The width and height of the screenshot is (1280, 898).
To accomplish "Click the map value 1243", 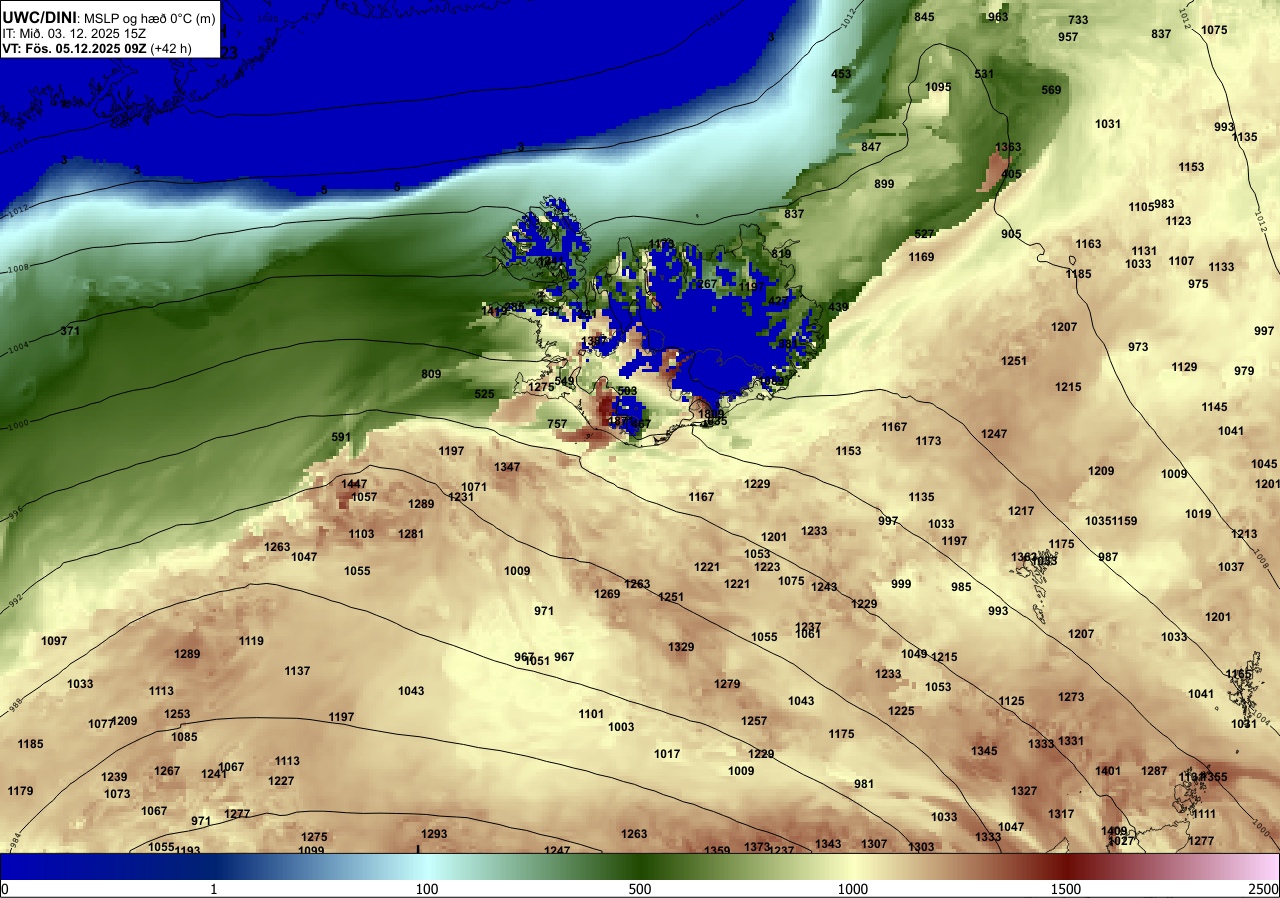I will pos(824,587).
